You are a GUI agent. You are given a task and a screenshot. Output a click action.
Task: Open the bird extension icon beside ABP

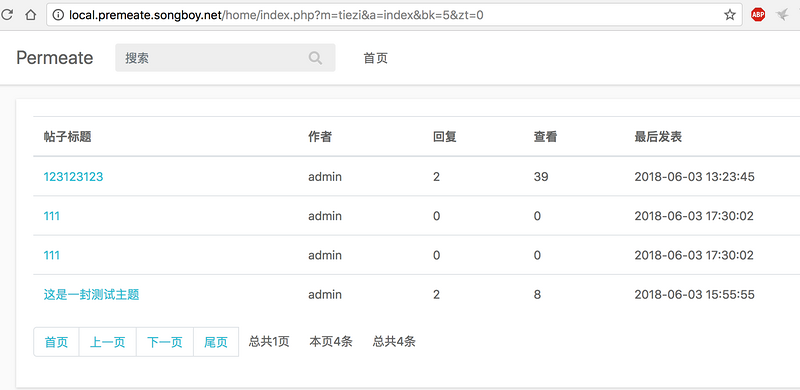click(x=783, y=15)
